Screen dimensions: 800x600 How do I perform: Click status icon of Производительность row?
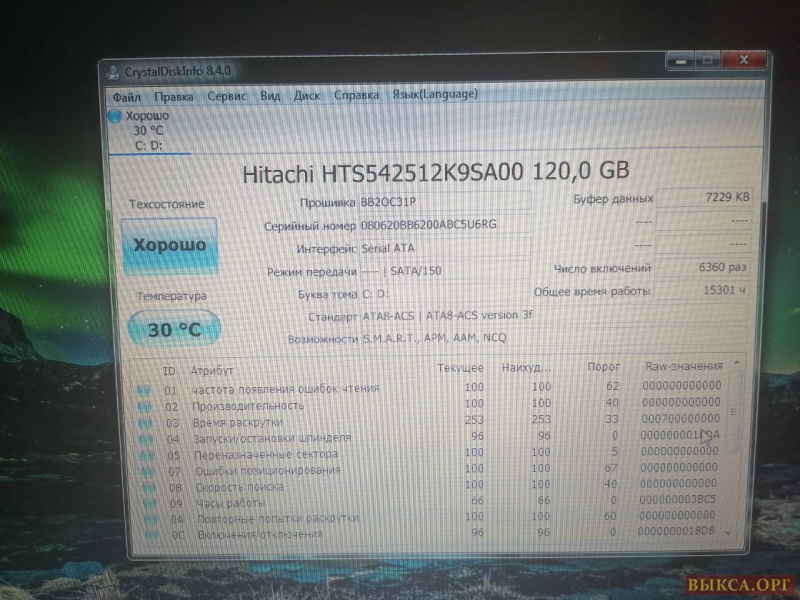(146, 405)
